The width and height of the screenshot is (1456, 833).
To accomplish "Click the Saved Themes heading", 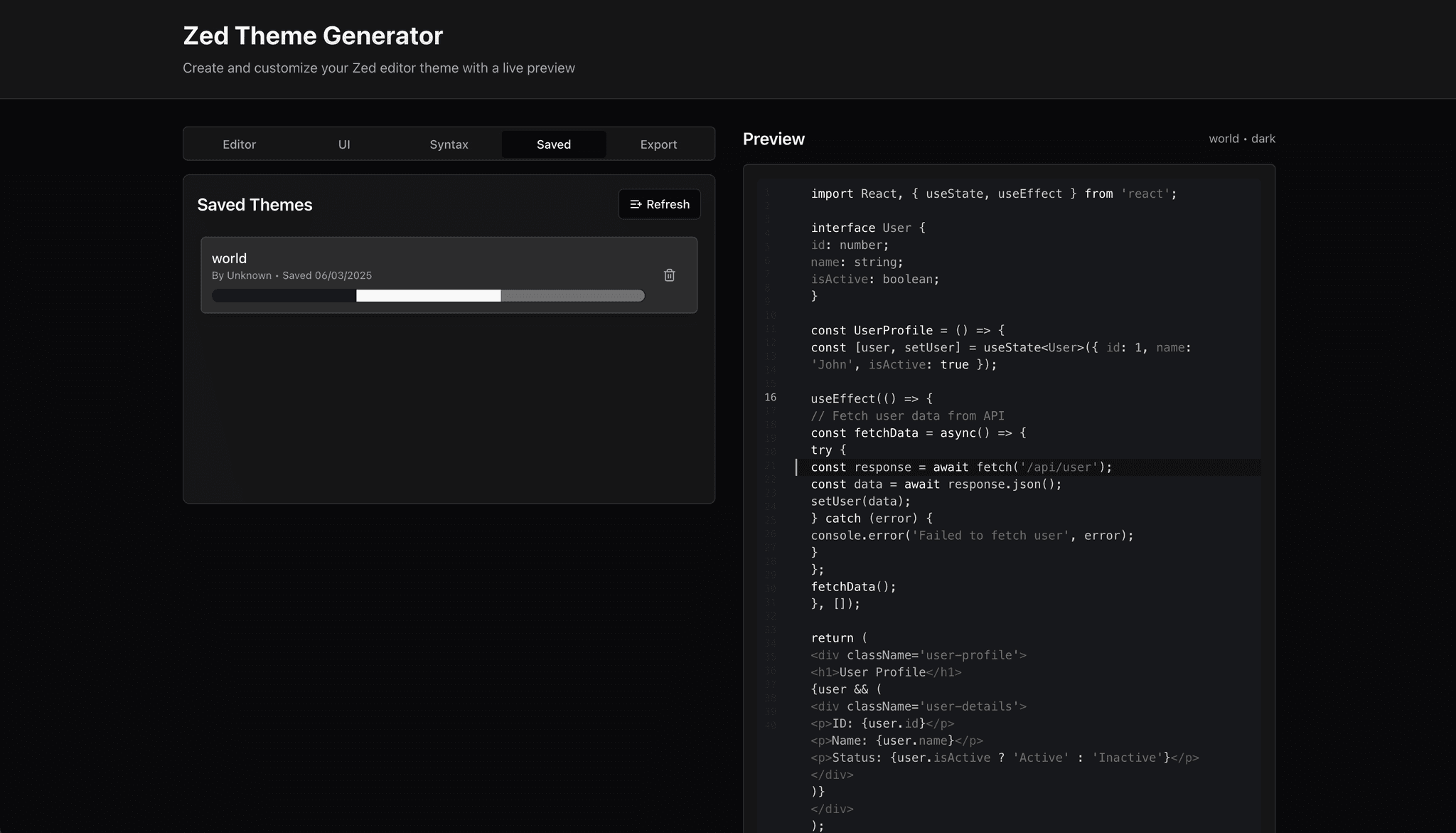I will click(255, 205).
